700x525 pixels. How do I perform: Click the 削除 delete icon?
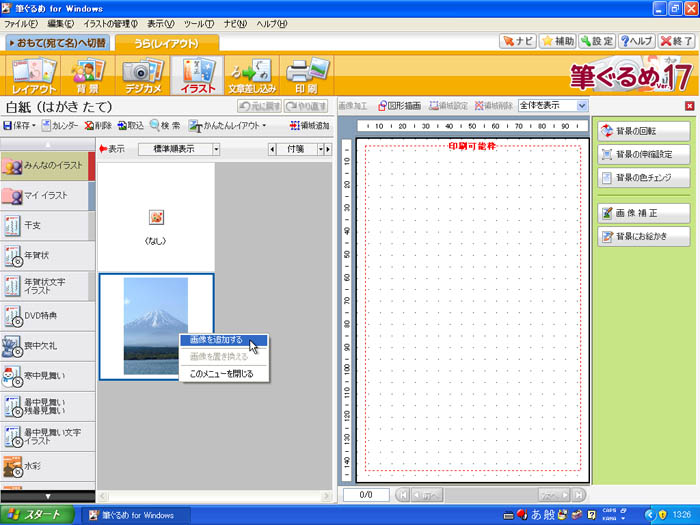pos(98,126)
